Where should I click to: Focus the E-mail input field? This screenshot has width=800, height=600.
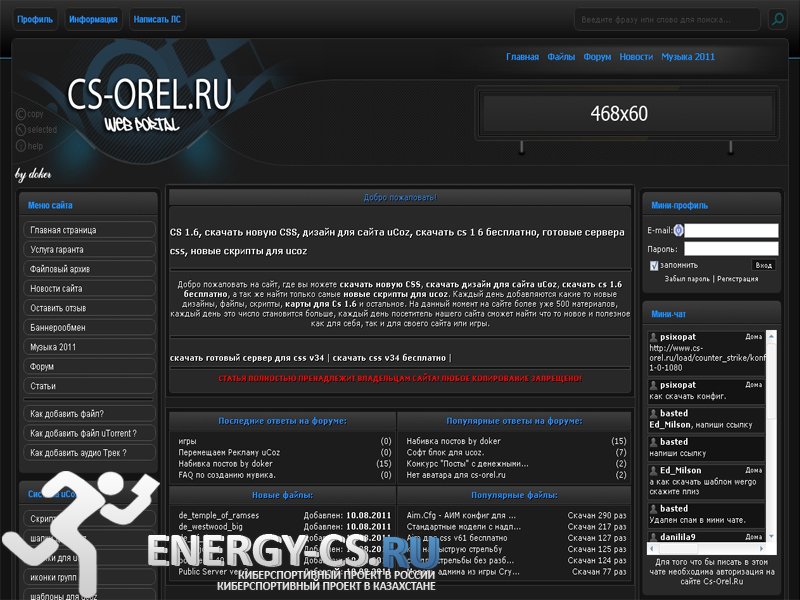pos(731,231)
